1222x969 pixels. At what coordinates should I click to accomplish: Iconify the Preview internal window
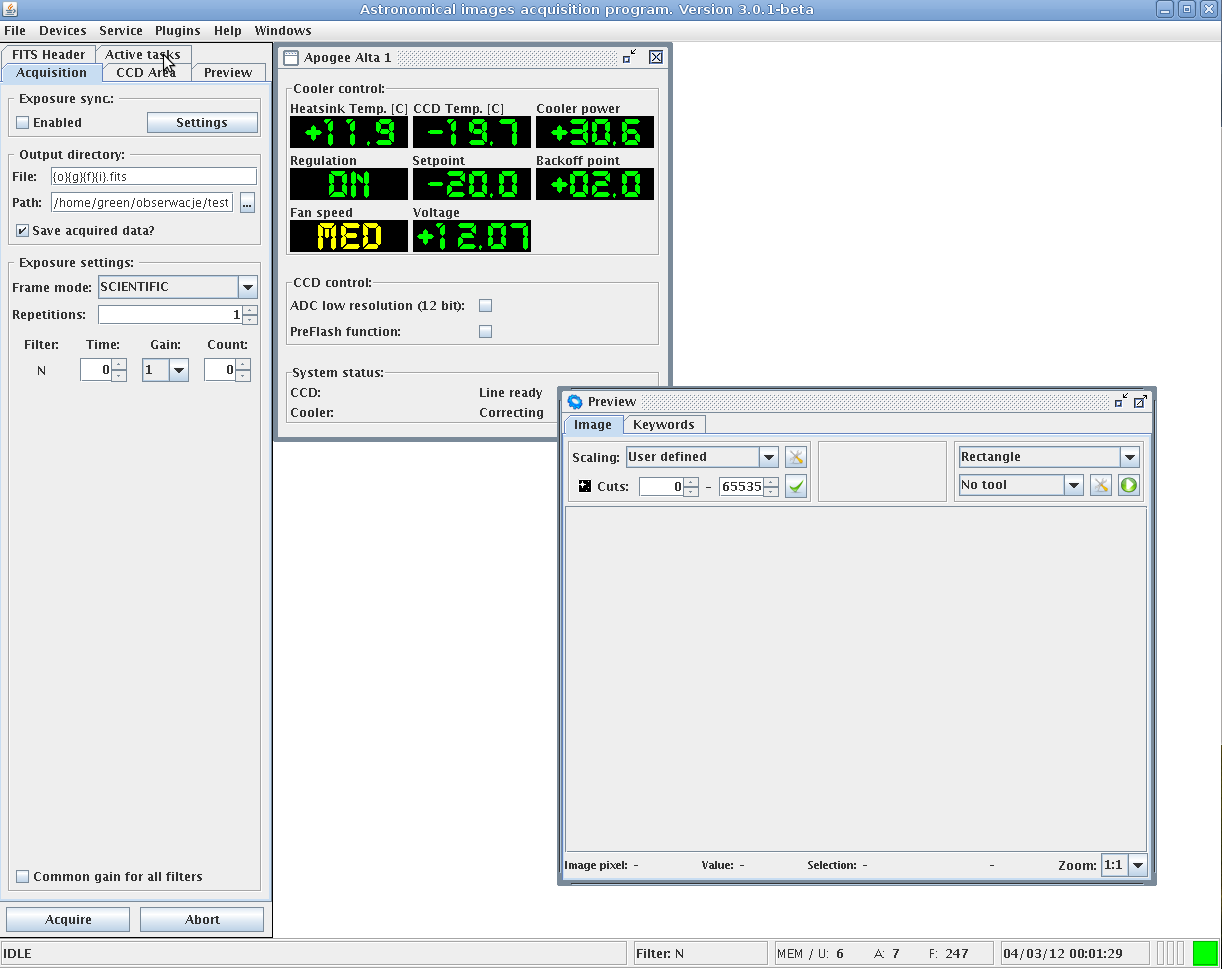click(1121, 401)
